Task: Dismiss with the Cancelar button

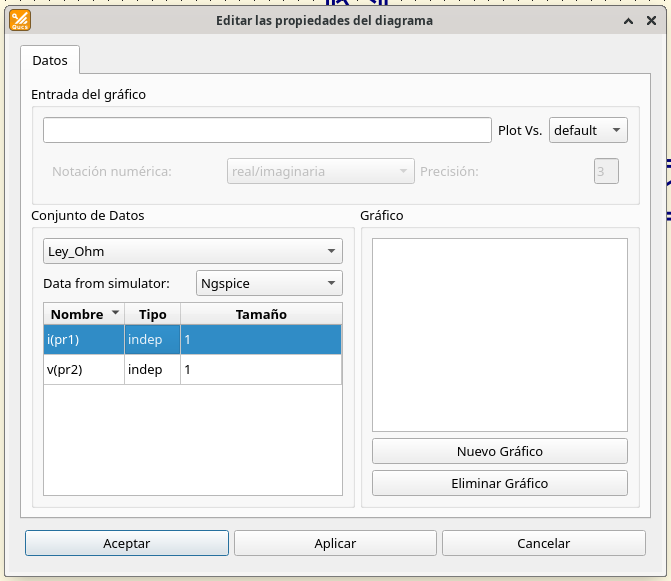Action: coord(543,543)
